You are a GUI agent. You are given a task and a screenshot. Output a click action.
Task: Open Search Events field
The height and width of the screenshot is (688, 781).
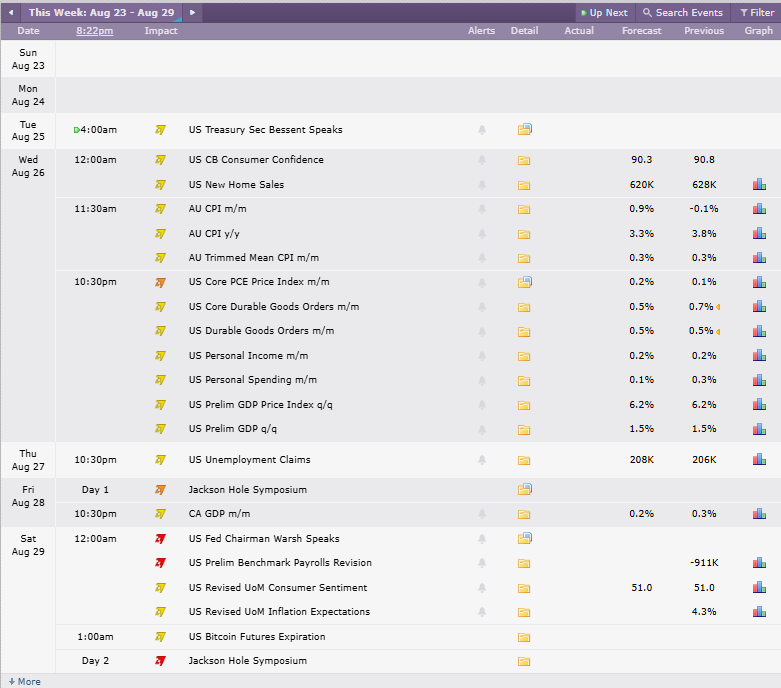point(683,12)
